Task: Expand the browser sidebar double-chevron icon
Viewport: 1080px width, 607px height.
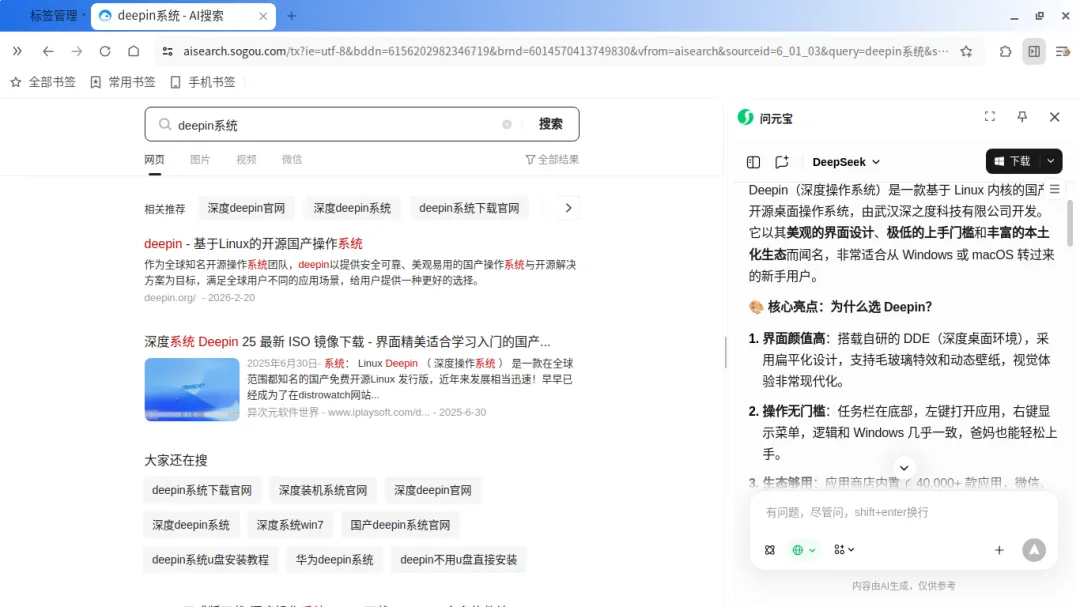Action: [17, 51]
